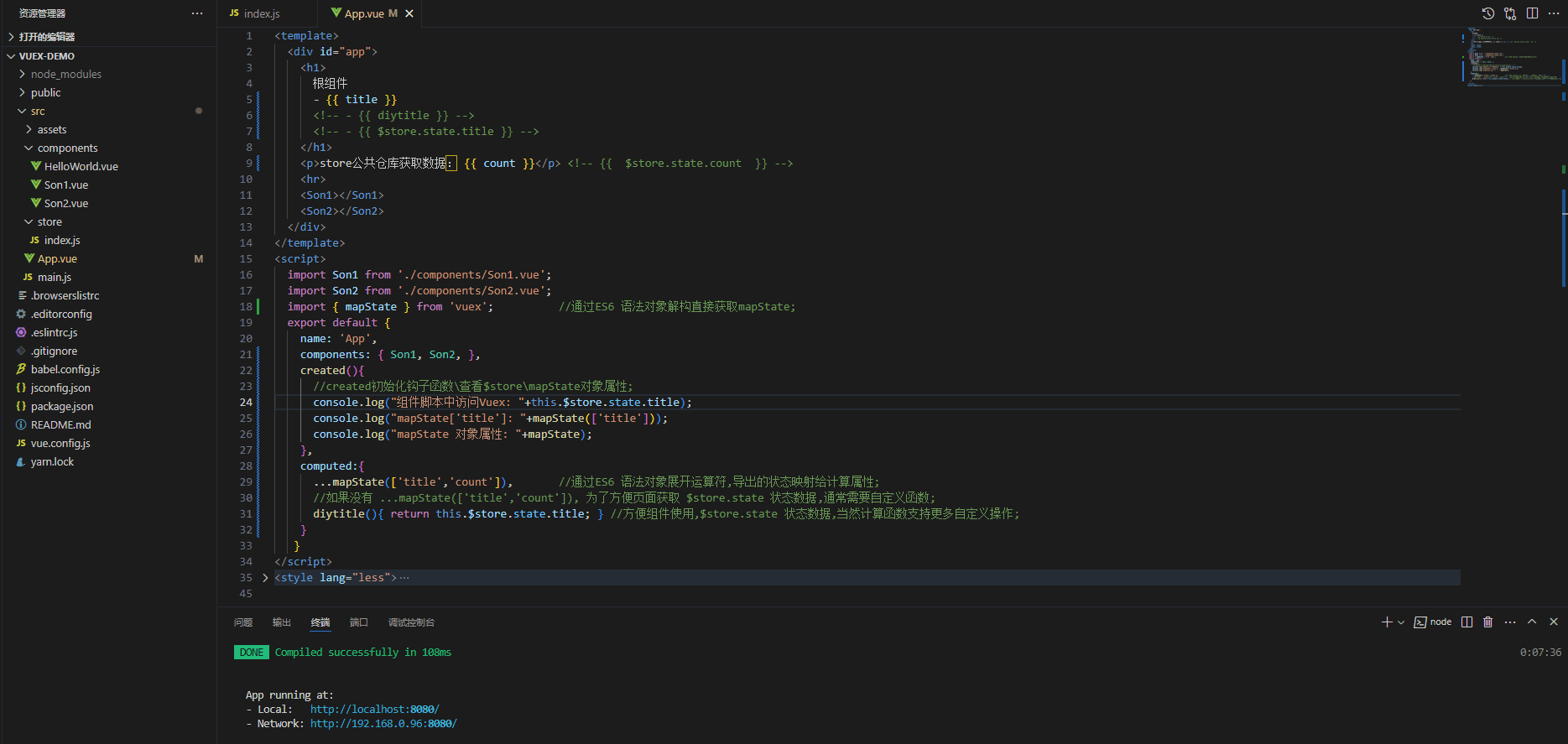
Task: Open .editorconfig file
Action: [x=109, y=315]
